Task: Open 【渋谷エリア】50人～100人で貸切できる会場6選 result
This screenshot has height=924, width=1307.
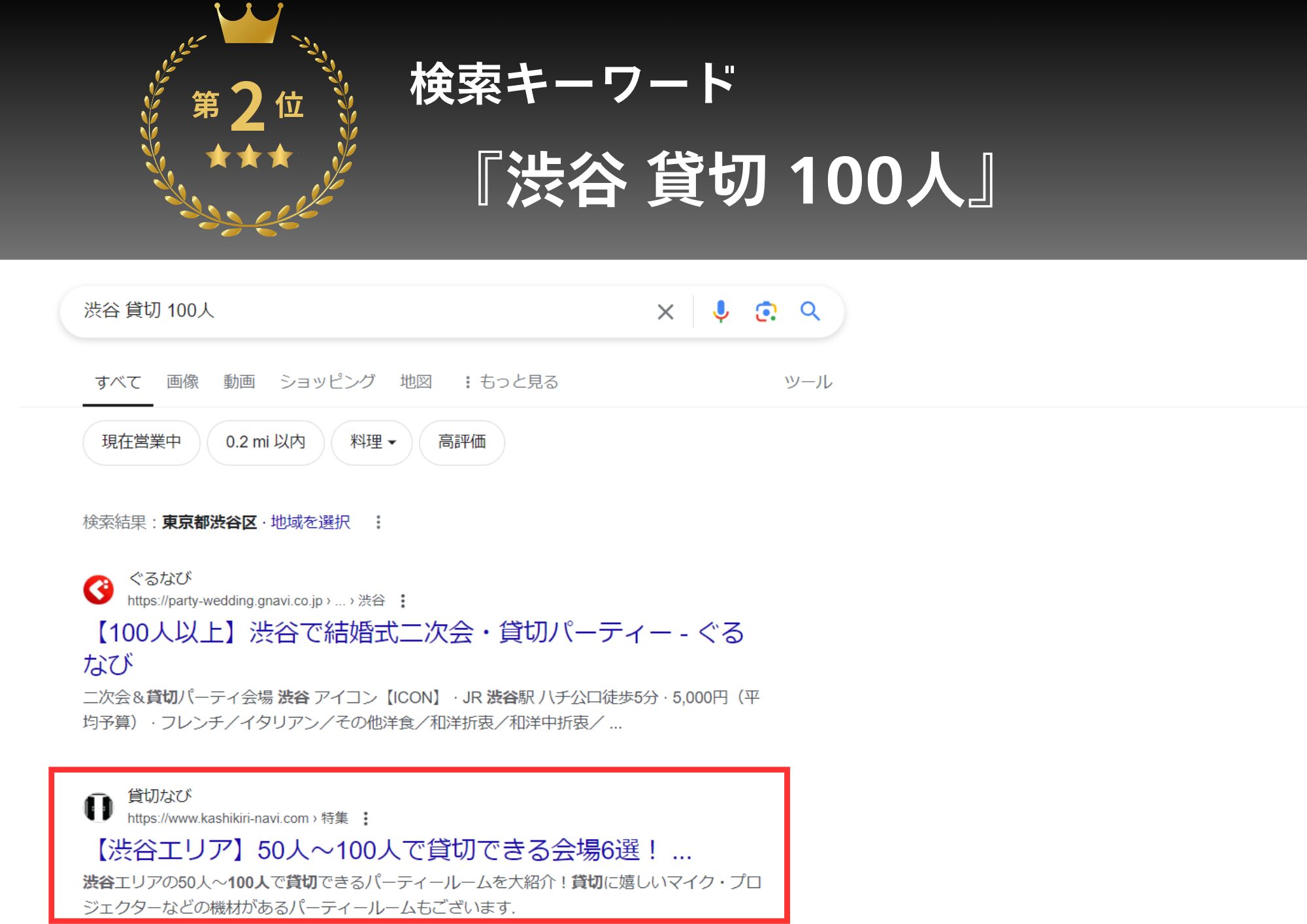Action: tap(388, 850)
